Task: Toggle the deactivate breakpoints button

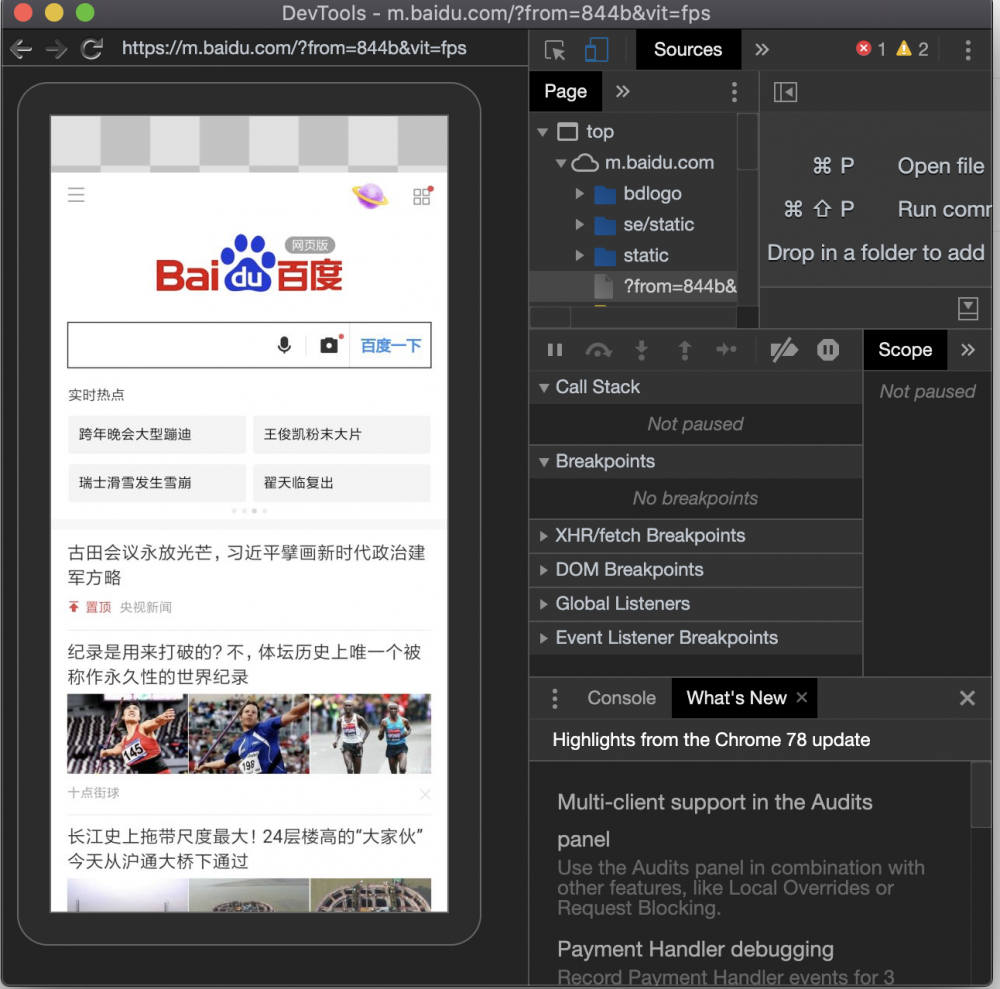Action: 785,350
